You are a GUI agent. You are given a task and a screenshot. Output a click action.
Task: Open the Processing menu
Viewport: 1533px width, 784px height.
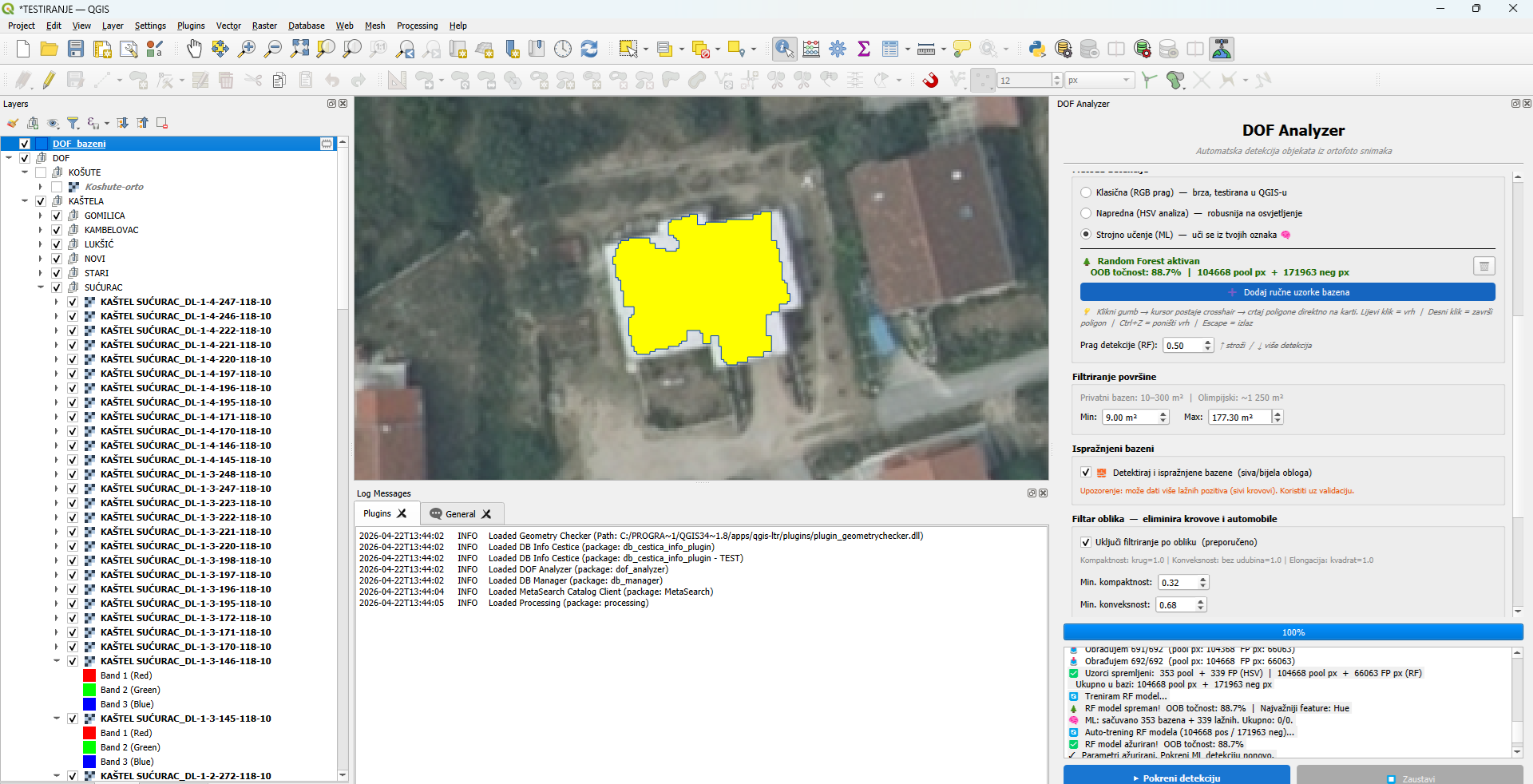[x=417, y=26]
